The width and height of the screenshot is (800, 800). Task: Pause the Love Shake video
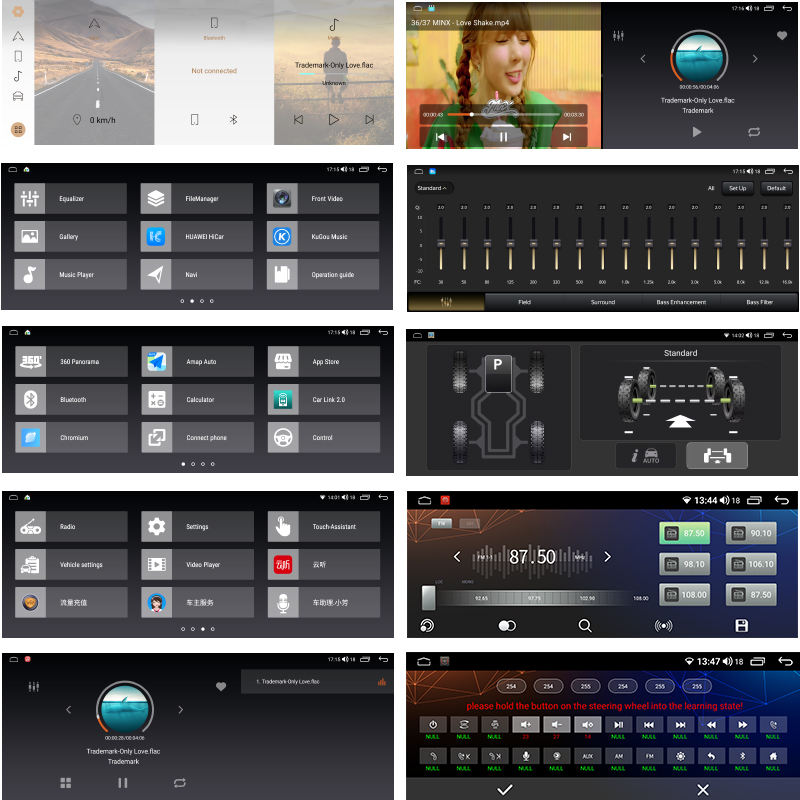[x=503, y=137]
